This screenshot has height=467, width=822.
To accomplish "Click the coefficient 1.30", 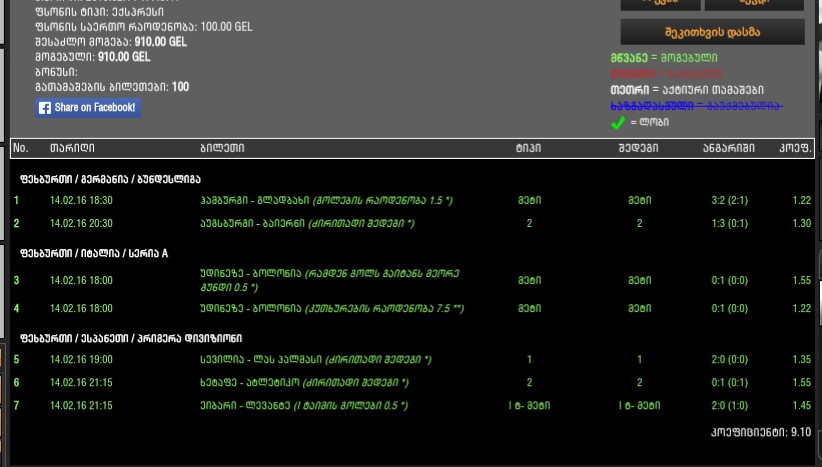I will [x=802, y=223].
